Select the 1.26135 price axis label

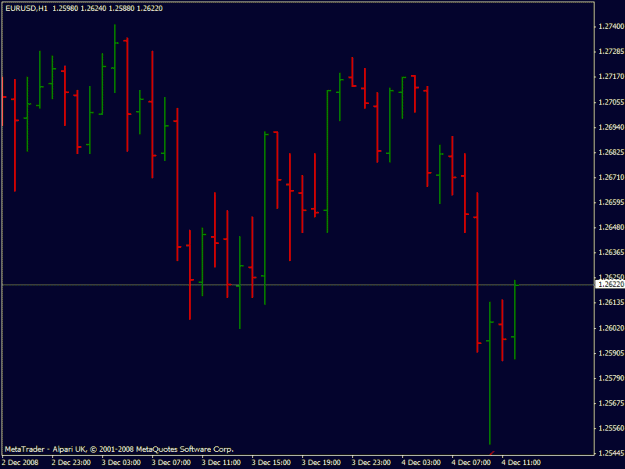point(611,302)
